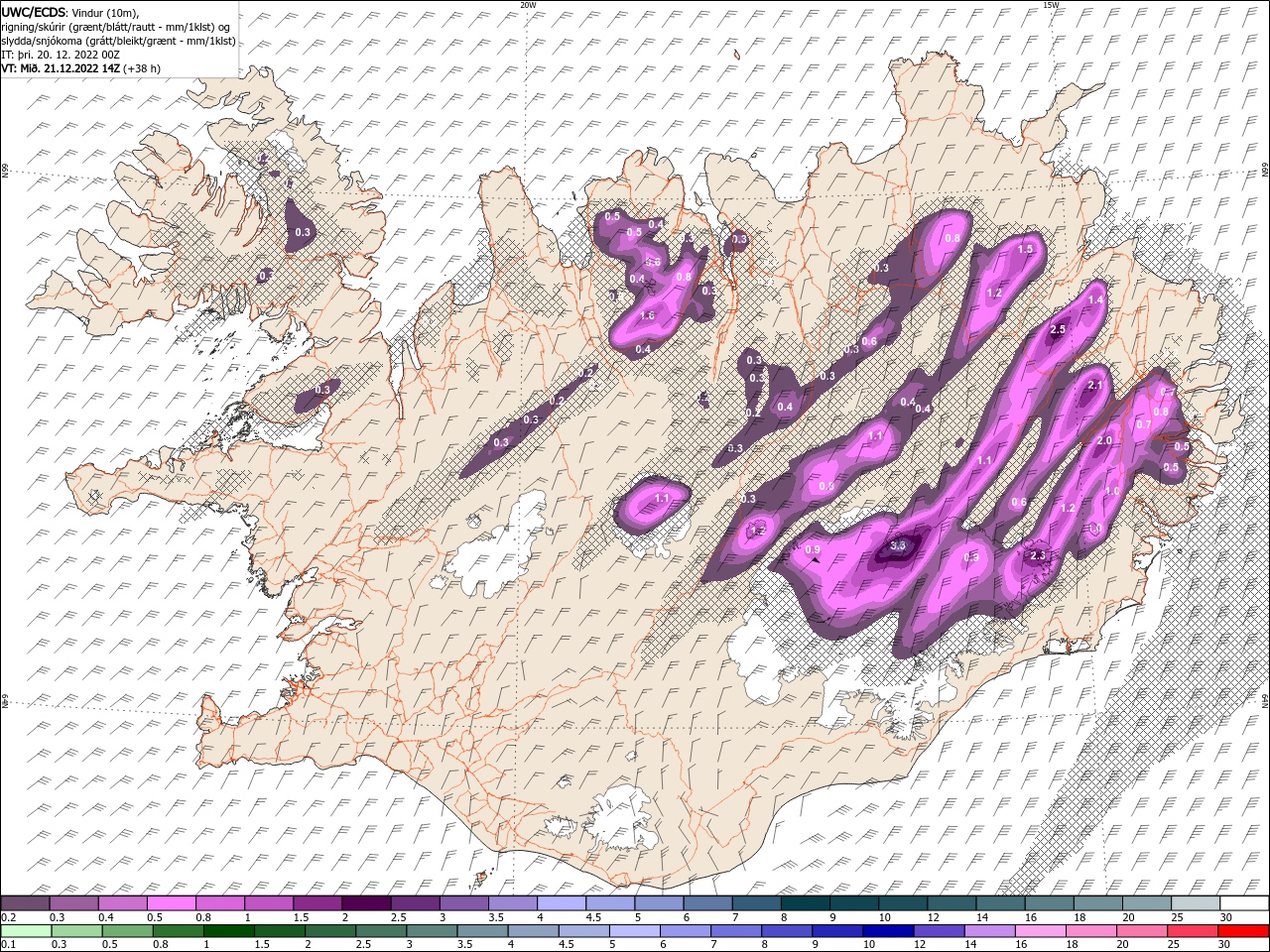1270x952 pixels.
Task: Select the lavender 4–4.5 swatch, top legend row
Action: tap(562, 902)
